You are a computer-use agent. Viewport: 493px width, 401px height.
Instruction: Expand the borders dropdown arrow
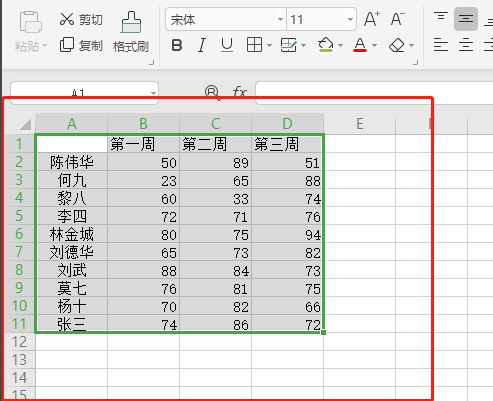[x=269, y=45]
